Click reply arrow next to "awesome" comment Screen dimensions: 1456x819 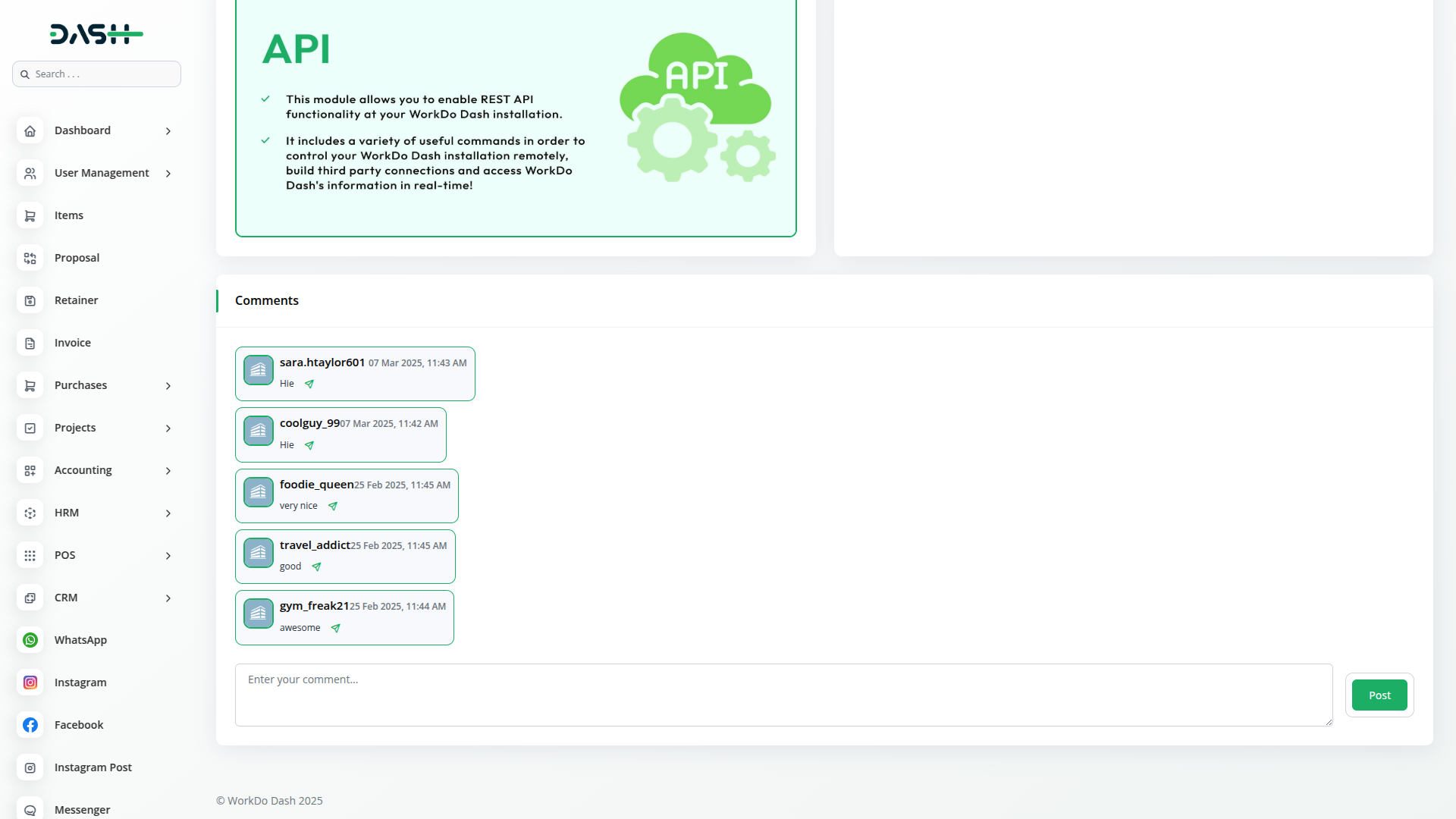(336, 629)
